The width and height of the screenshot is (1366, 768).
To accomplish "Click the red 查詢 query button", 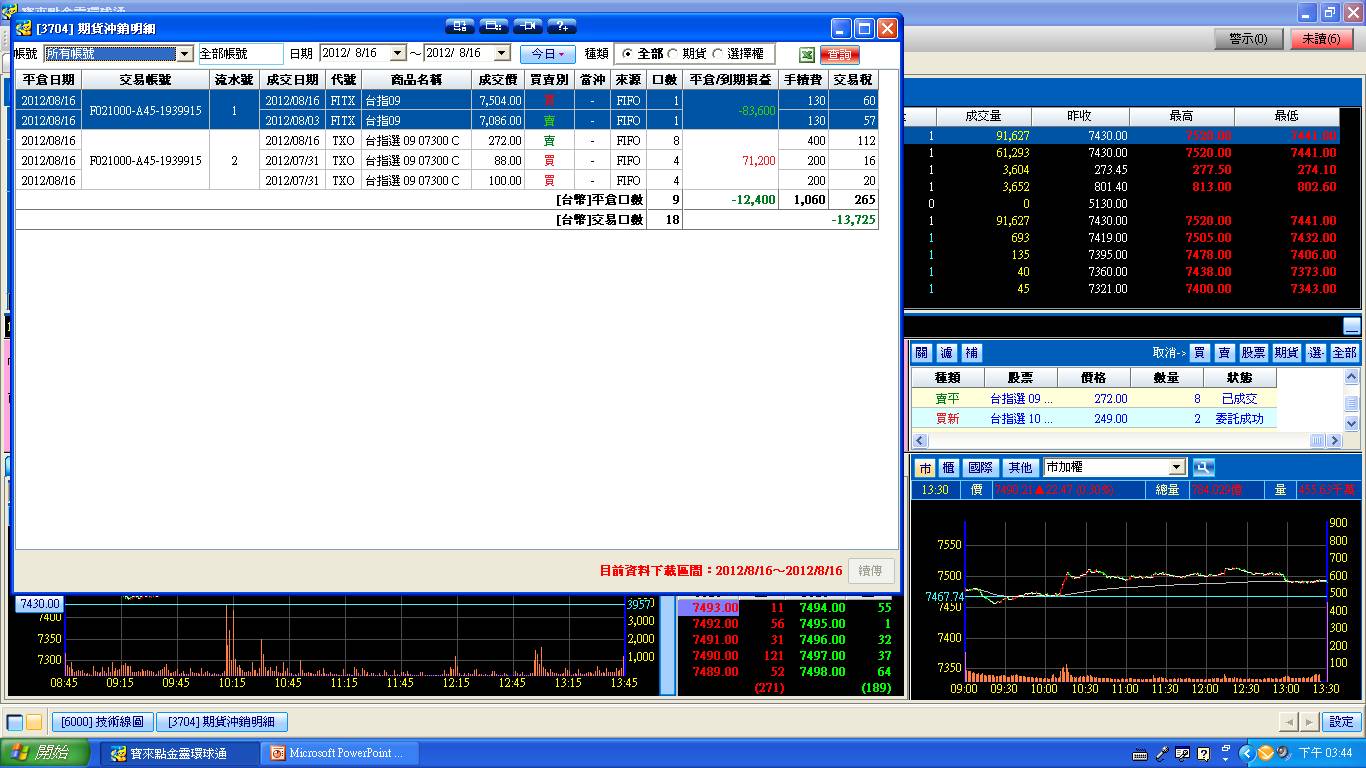I will [x=840, y=55].
